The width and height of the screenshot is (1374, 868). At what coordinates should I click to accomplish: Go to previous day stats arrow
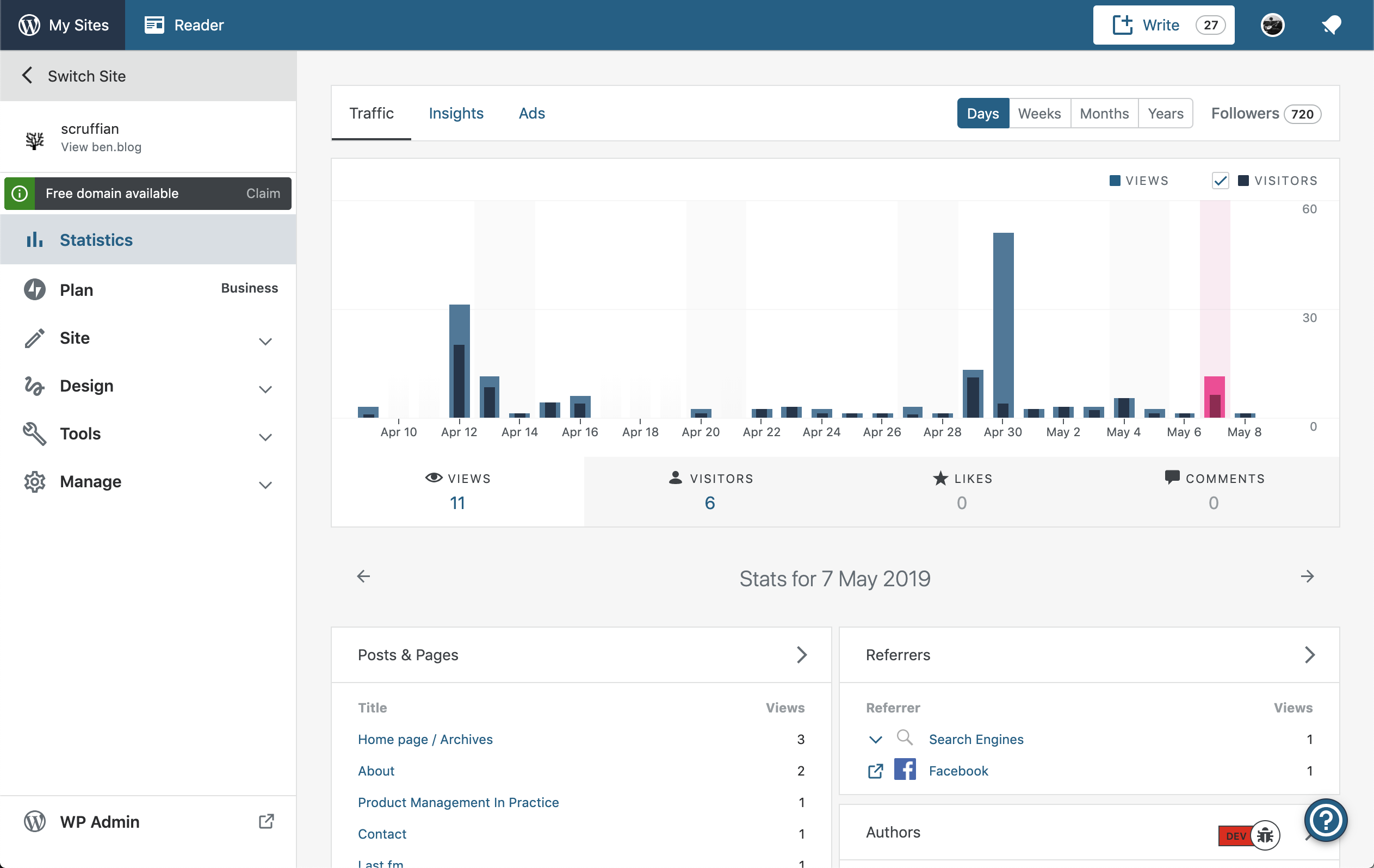[x=363, y=576]
